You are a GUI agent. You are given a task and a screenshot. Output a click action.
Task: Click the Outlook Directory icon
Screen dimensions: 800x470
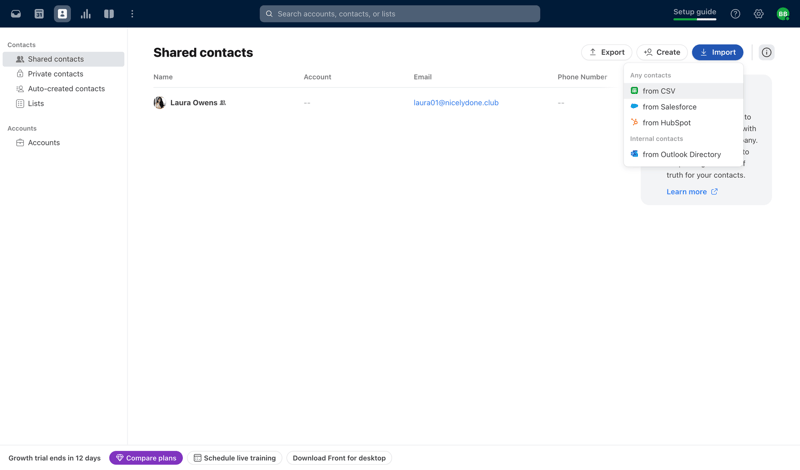pyautogui.click(x=634, y=154)
